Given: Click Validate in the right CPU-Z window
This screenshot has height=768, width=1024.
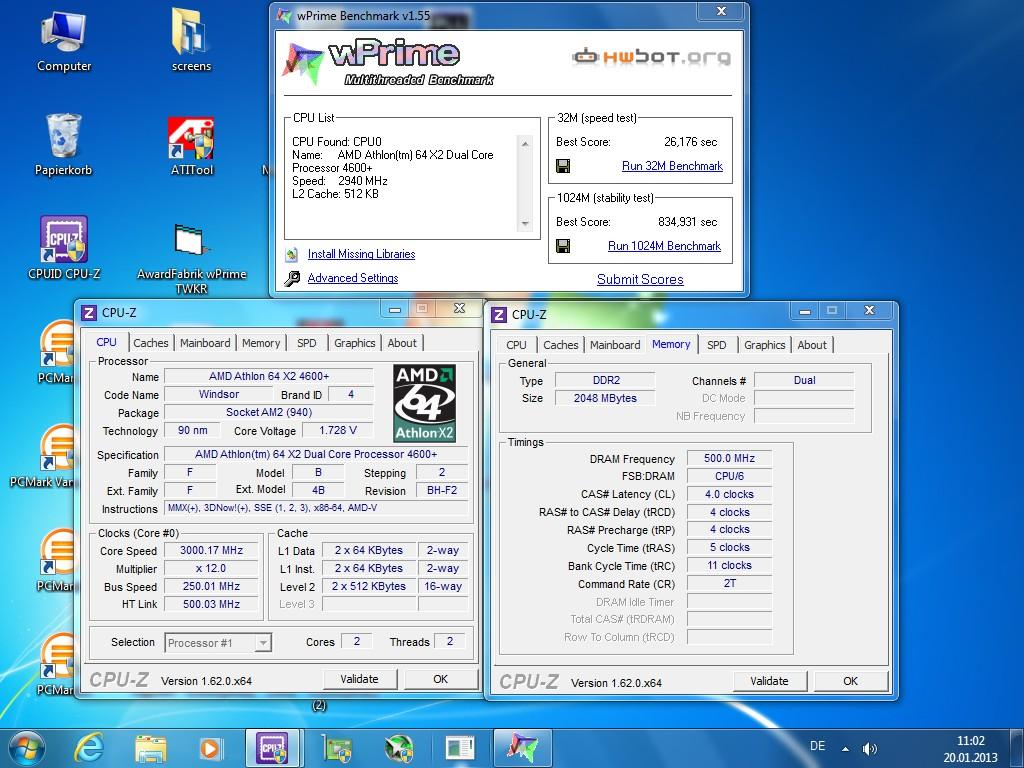Looking at the screenshot, I should pos(769,681).
